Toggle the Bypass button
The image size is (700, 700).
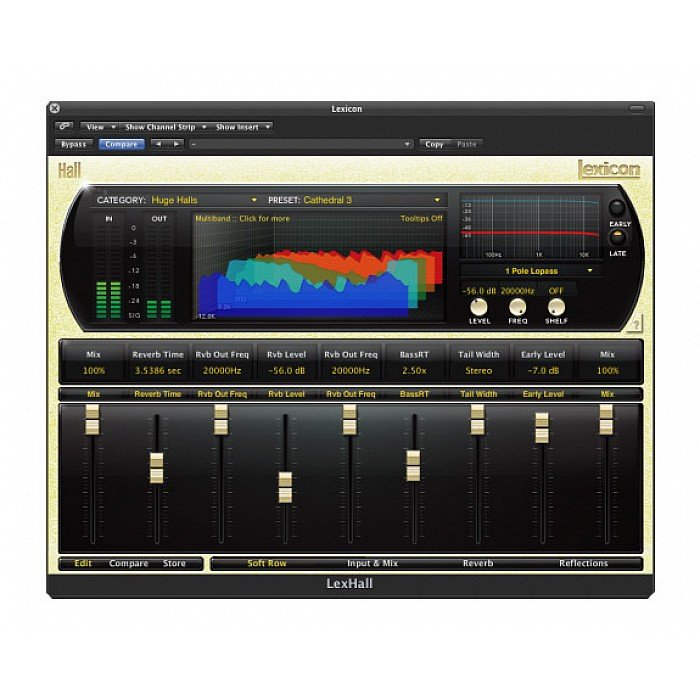pyautogui.click(x=74, y=144)
